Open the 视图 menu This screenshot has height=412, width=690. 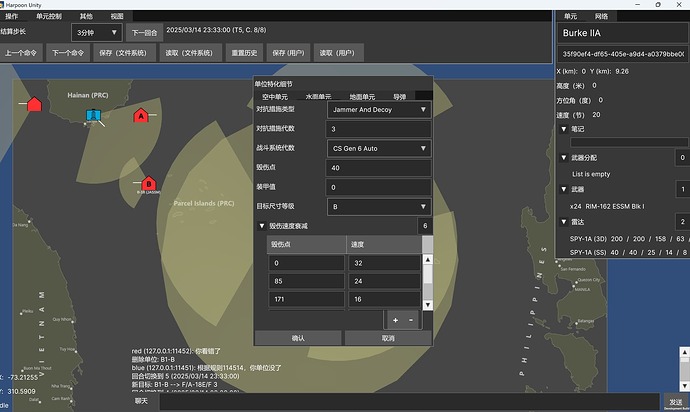117,16
